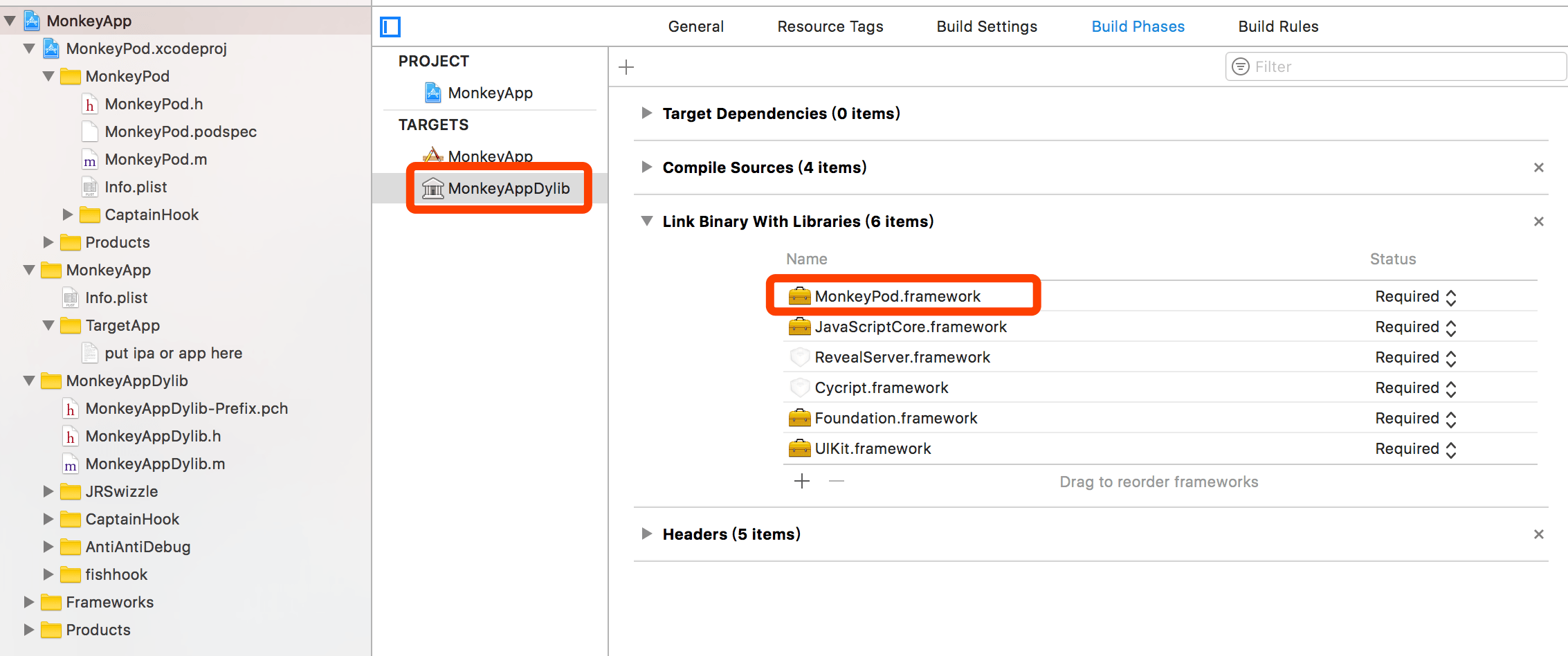Switch to the General tab
1568x656 pixels.
click(x=695, y=26)
